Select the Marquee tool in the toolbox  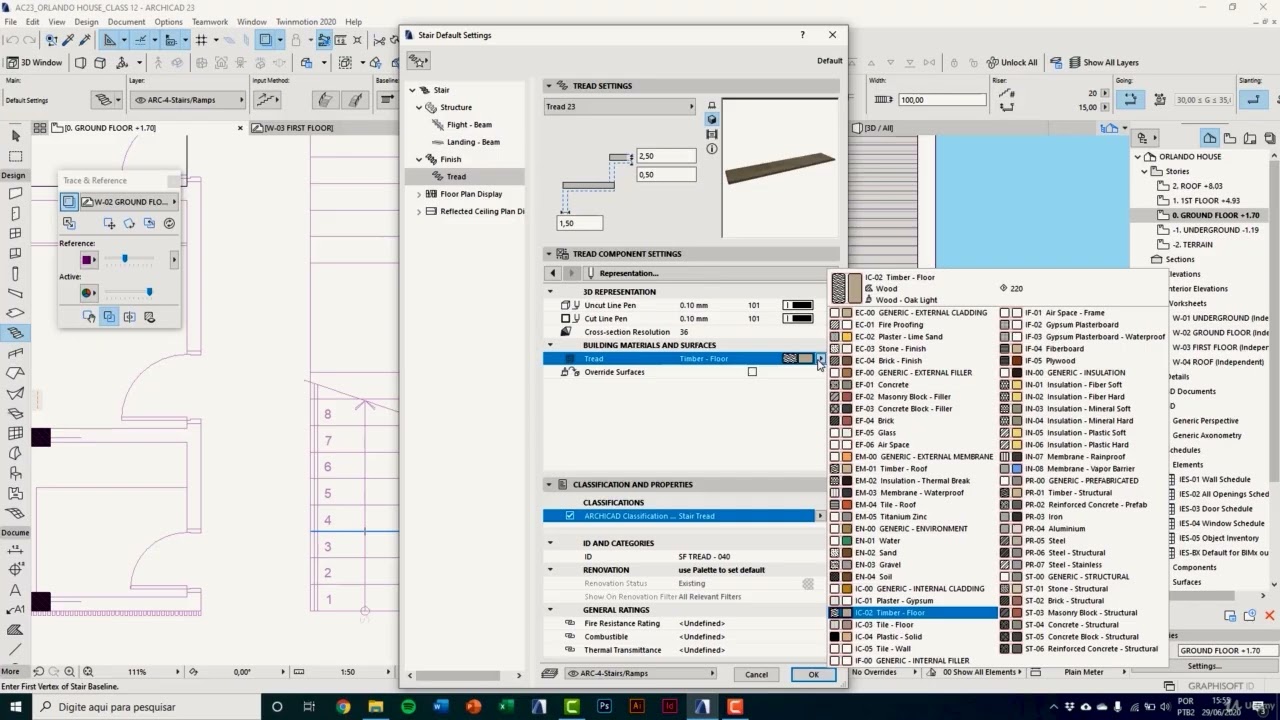pyautogui.click(x=15, y=156)
